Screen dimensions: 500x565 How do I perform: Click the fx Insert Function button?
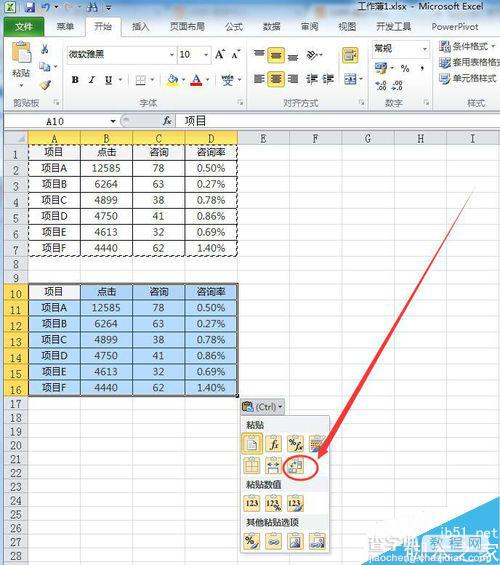[167, 121]
